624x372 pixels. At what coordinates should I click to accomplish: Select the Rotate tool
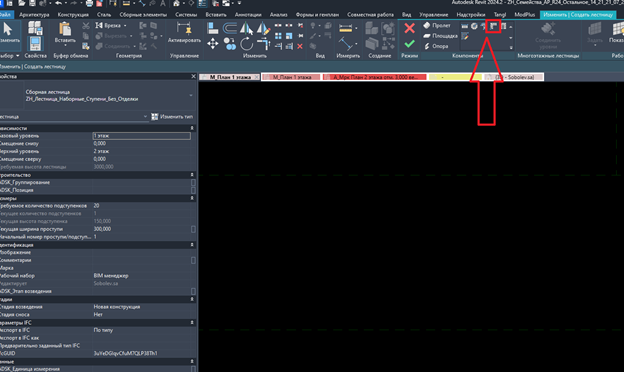click(x=247, y=43)
